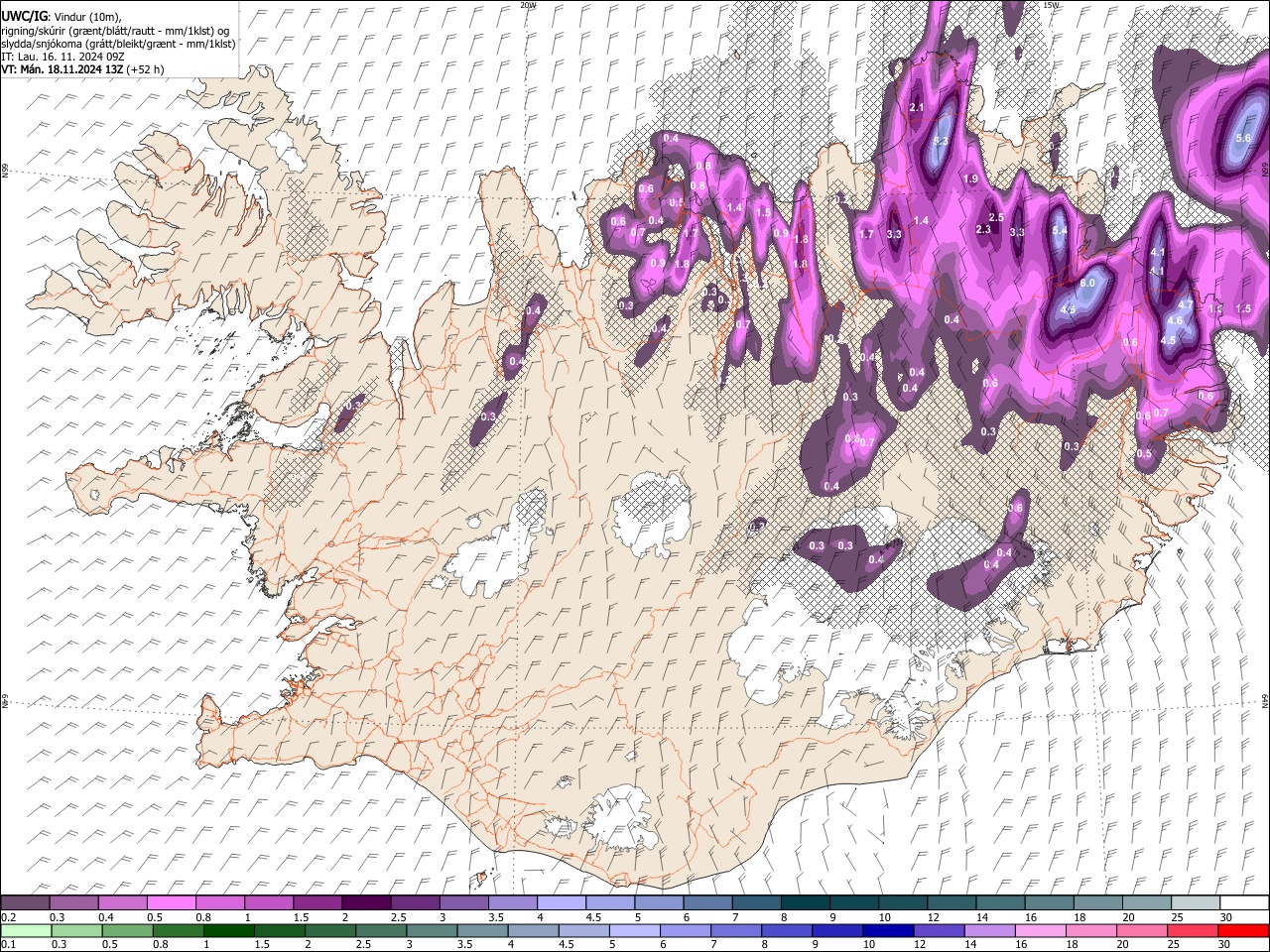Click the 4.7 precipitation value on the map
The height and width of the screenshot is (952, 1270).
[x=1185, y=305]
